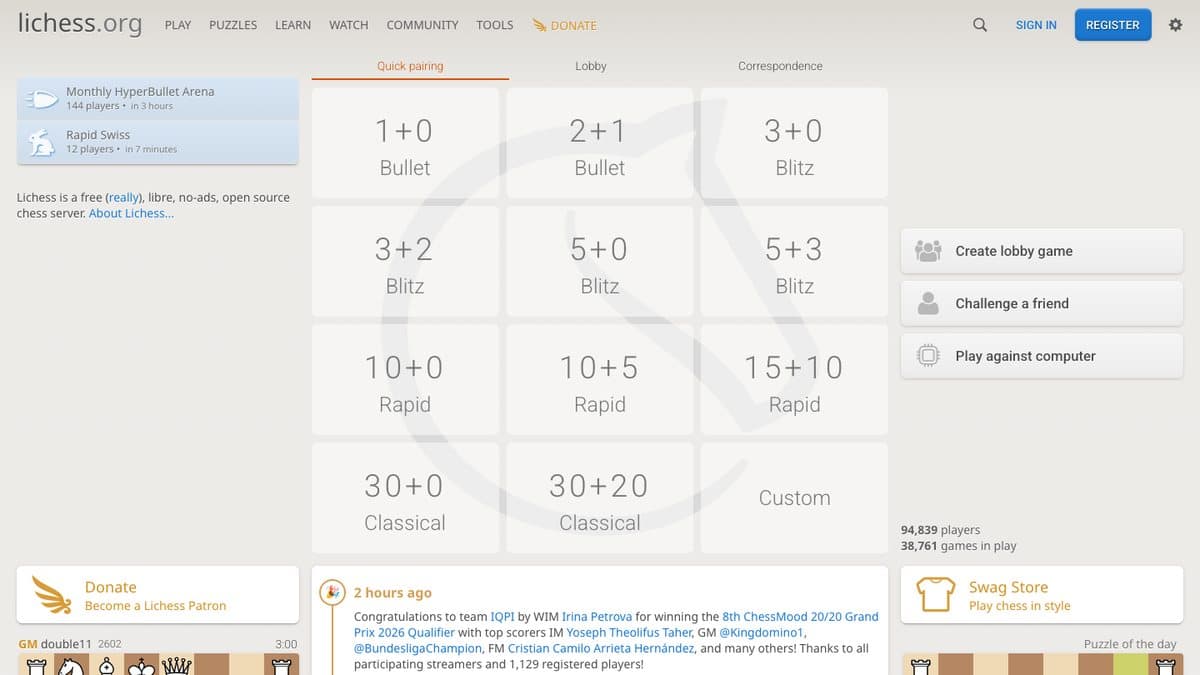1200x675 pixels.
Task: Start a 5+3 Blitz game
Action: (x=795, y=262)
